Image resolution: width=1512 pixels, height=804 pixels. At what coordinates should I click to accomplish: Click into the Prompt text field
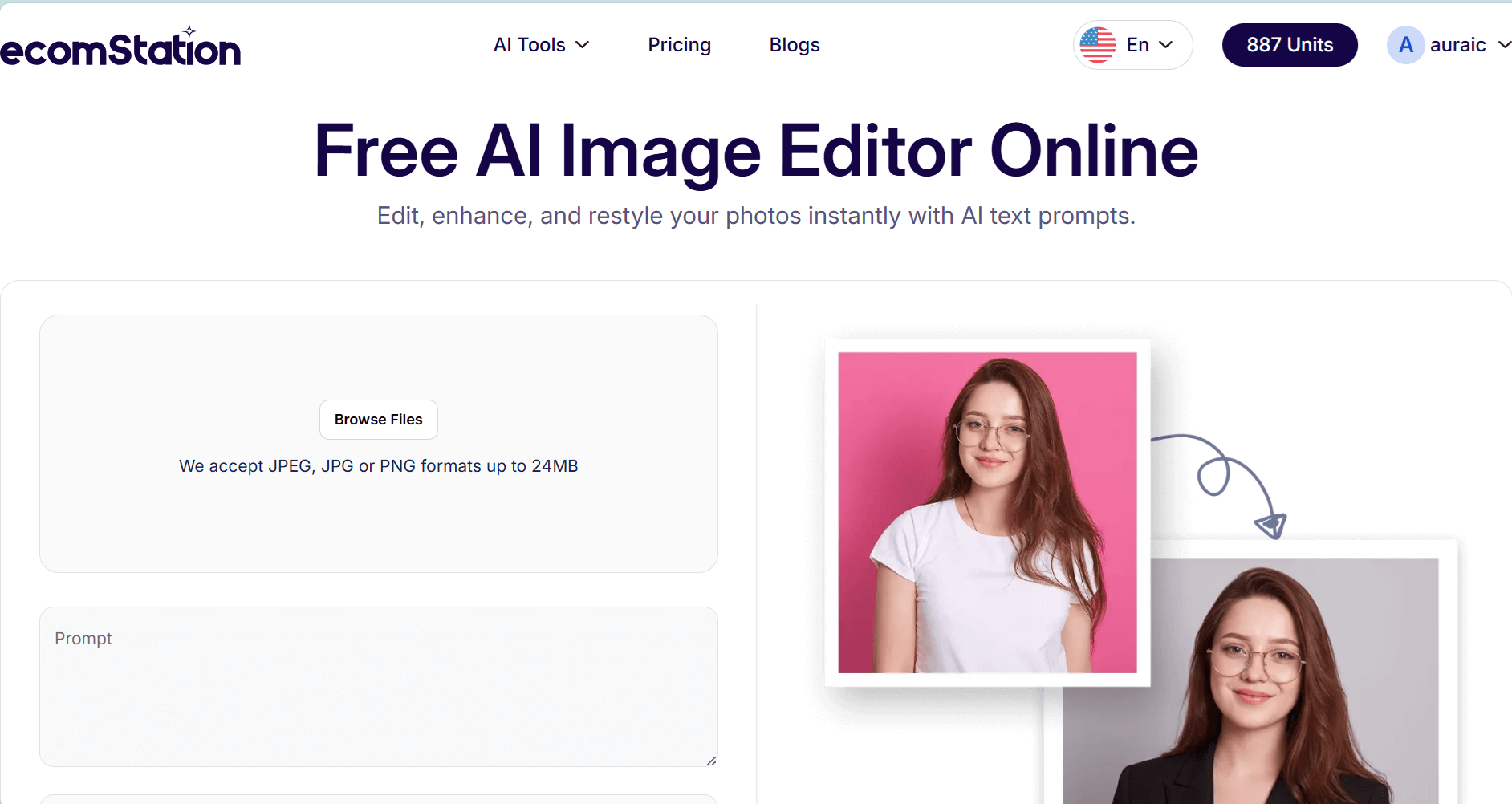[x=379, y=687]
